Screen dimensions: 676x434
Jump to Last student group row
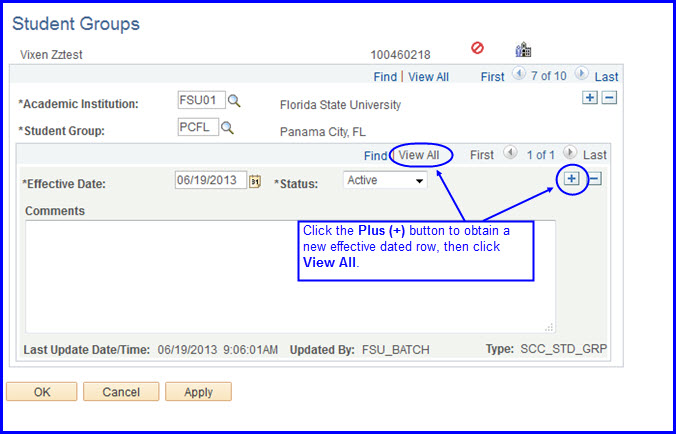607,77
